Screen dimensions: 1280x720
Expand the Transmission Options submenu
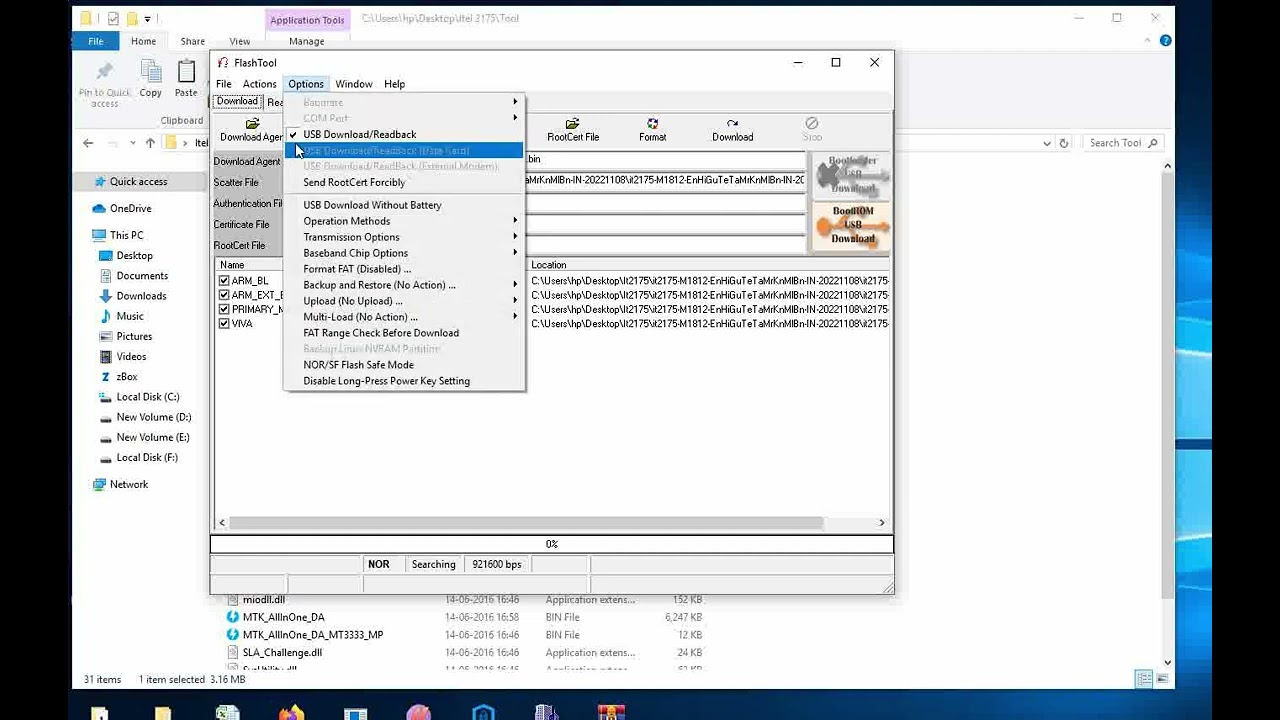(x=404, y=237)
